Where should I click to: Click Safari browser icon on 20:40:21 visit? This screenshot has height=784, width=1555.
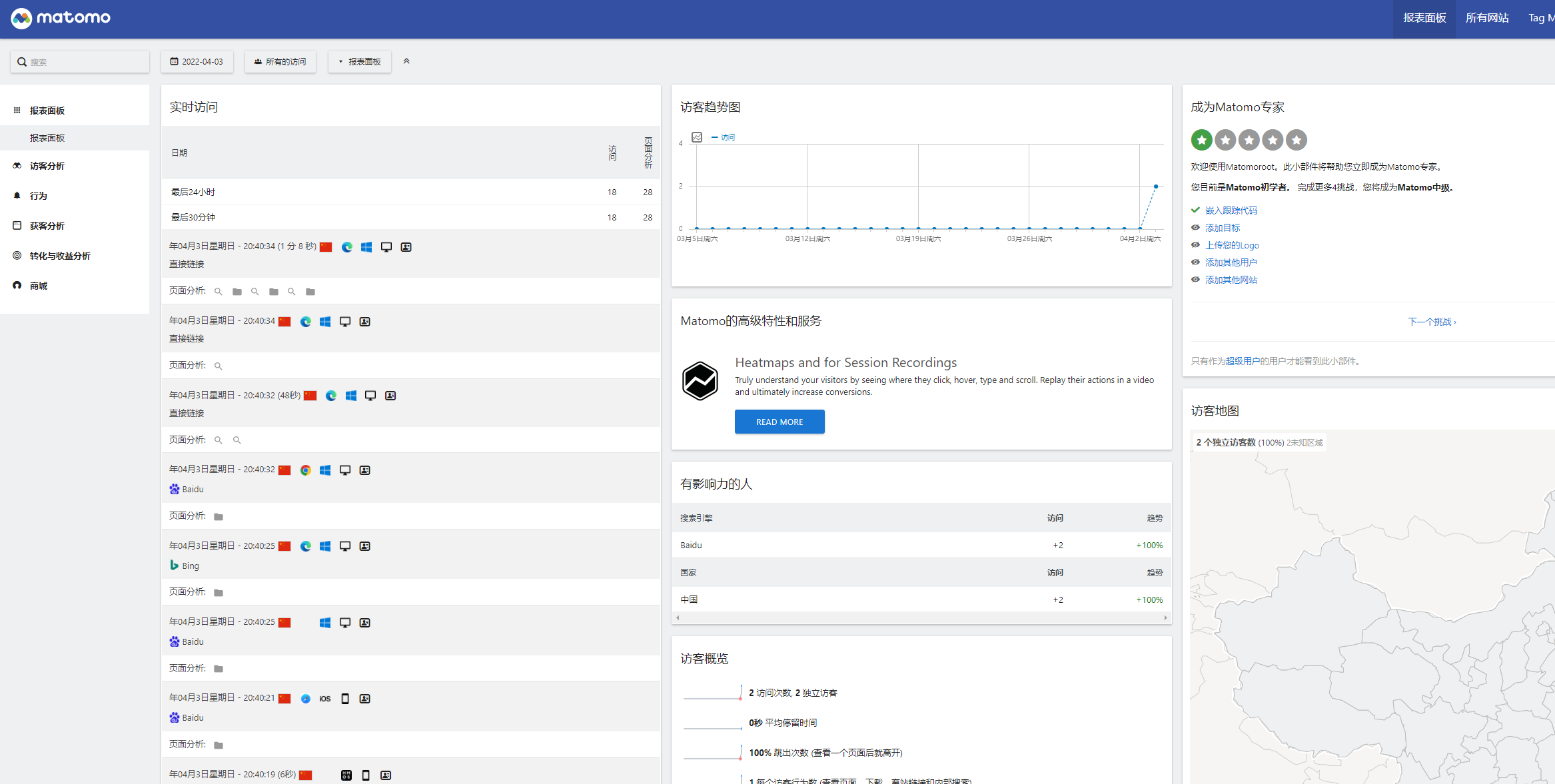(306, 699)
